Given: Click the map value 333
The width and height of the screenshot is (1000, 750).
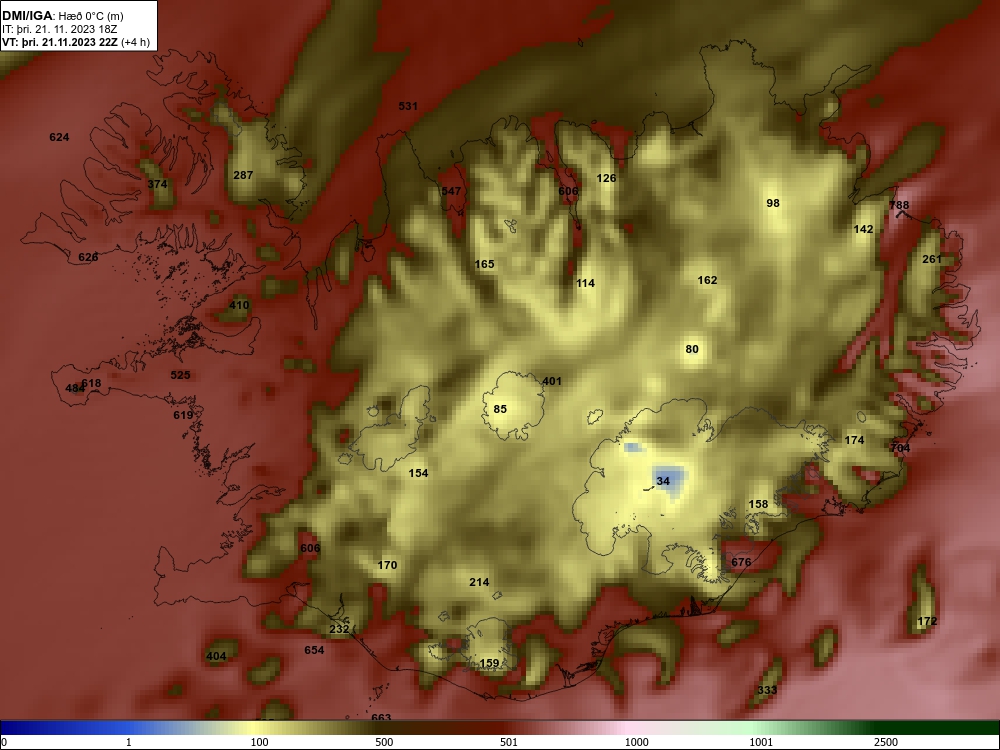Looking at the screenshot, I should [x=767, y=691].
